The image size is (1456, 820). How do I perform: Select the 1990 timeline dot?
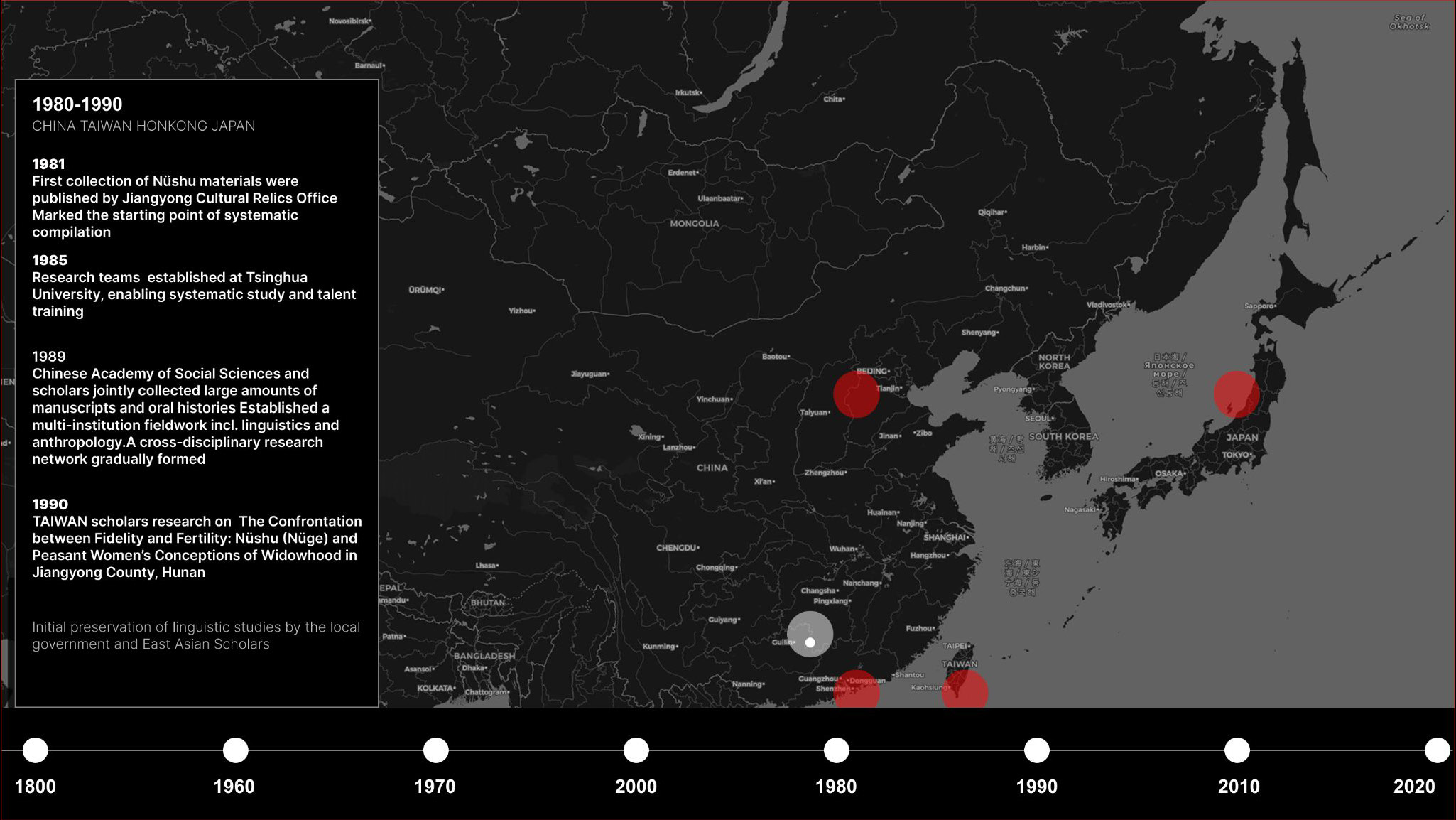1037,750
